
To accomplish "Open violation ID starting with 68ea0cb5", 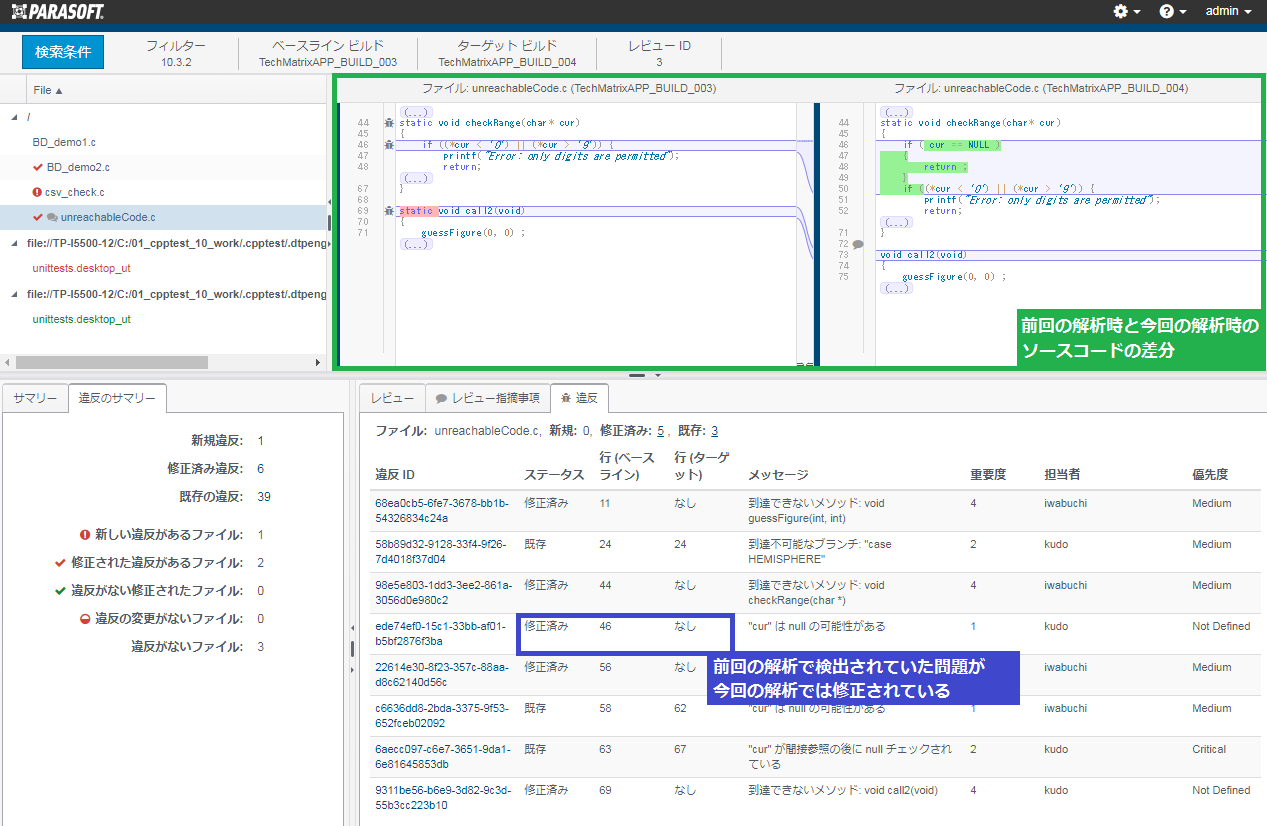I will pos(442,510).
